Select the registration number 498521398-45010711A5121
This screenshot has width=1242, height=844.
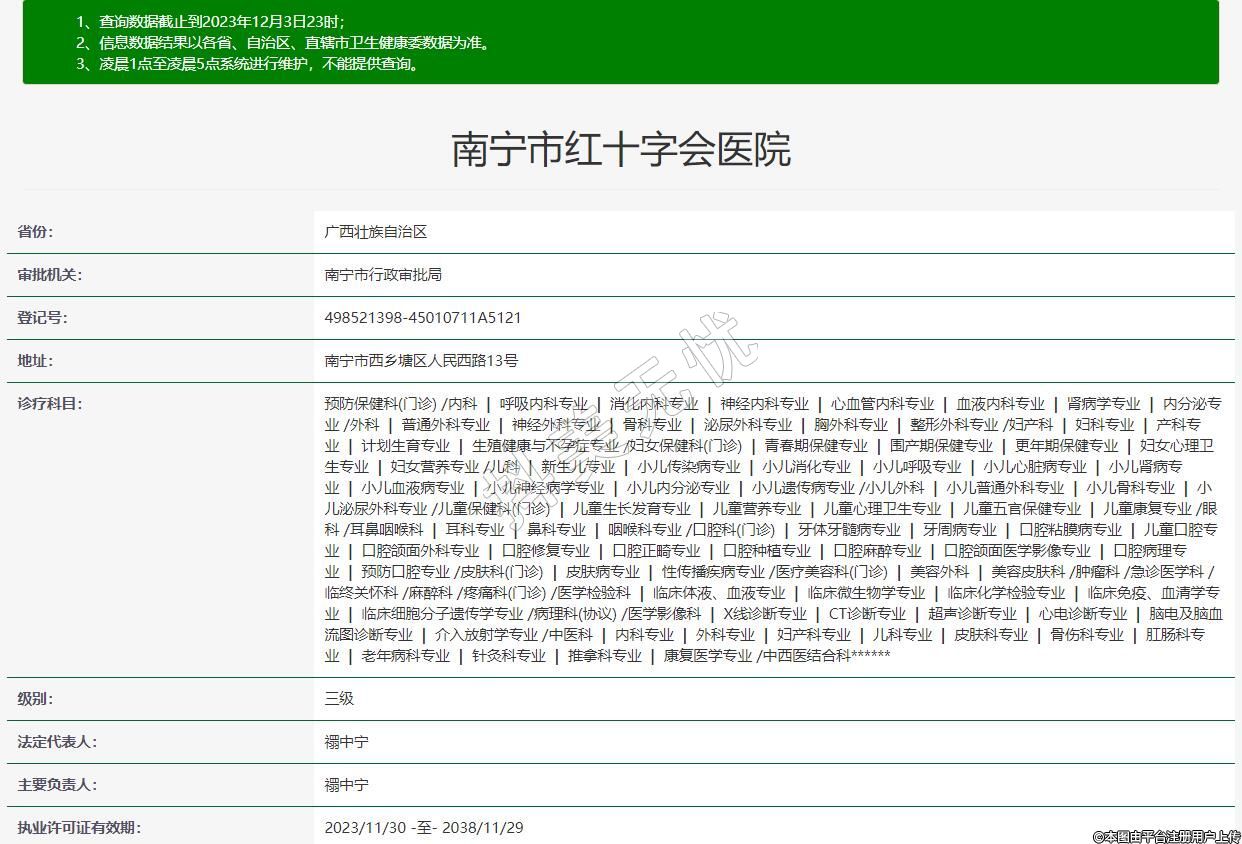[423, 318]
